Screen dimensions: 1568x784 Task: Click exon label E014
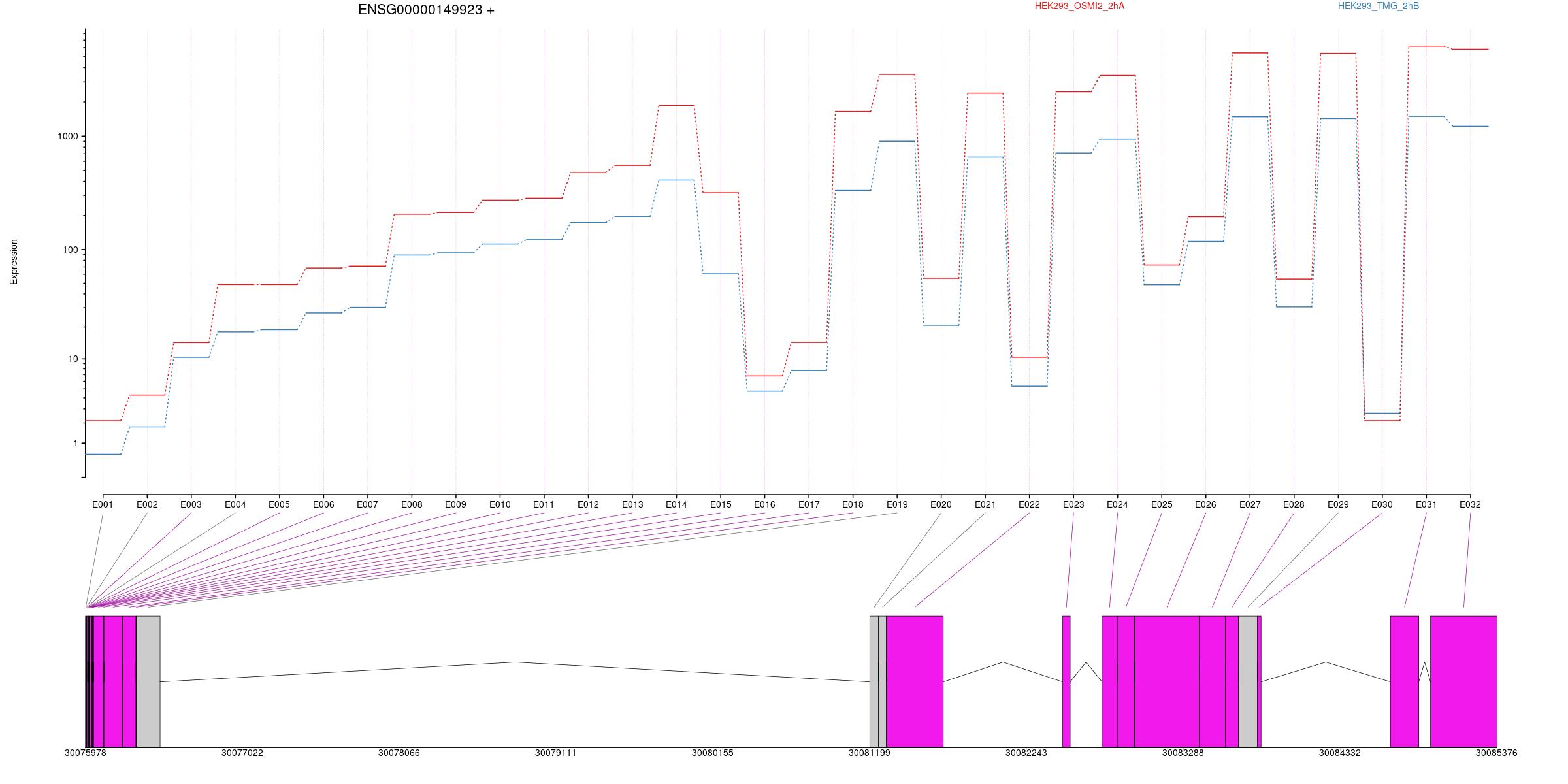click(676, 504)
